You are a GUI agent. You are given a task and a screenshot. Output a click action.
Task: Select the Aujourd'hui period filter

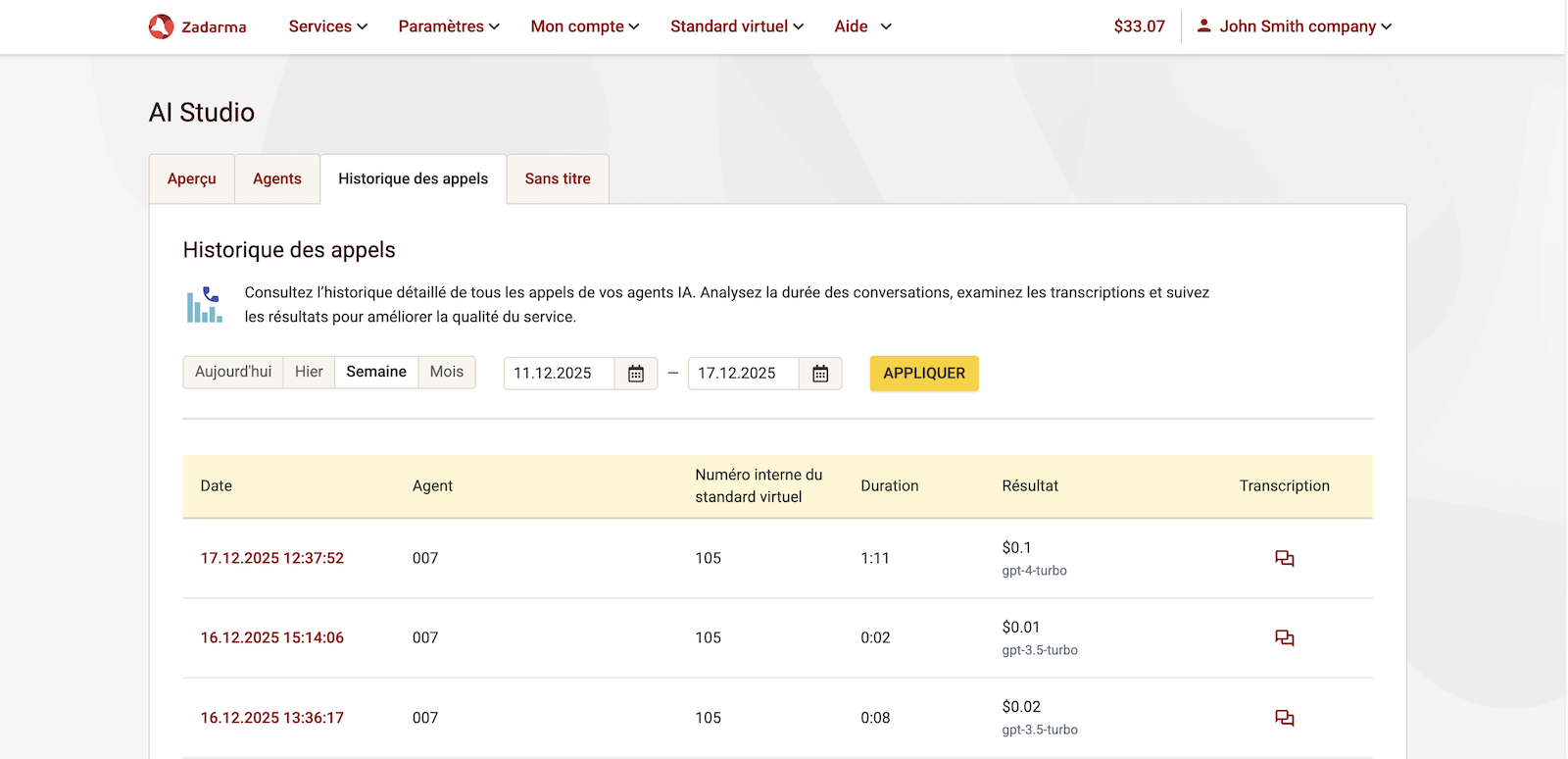pyautogui.click(x=233, y=372)
